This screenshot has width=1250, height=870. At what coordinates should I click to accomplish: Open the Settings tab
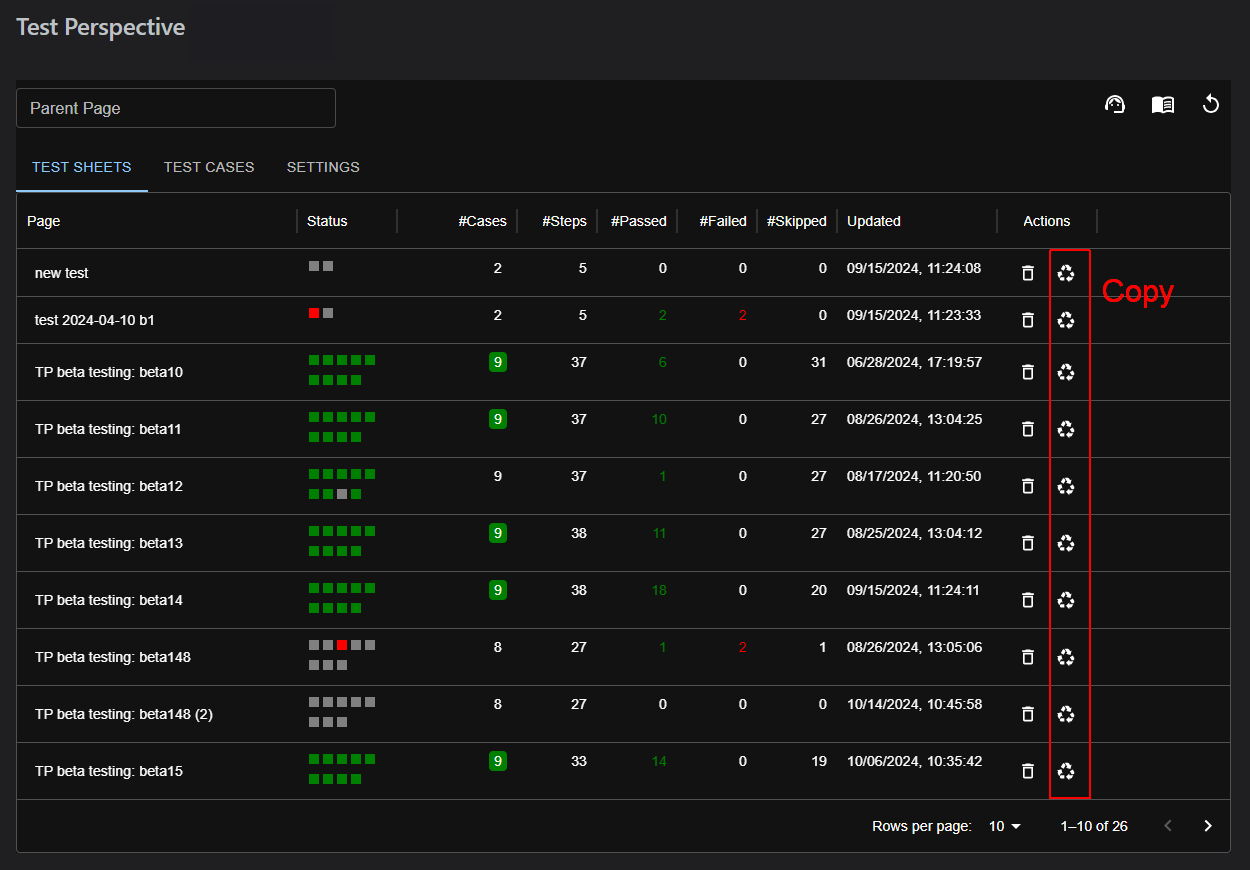(323, 167)
